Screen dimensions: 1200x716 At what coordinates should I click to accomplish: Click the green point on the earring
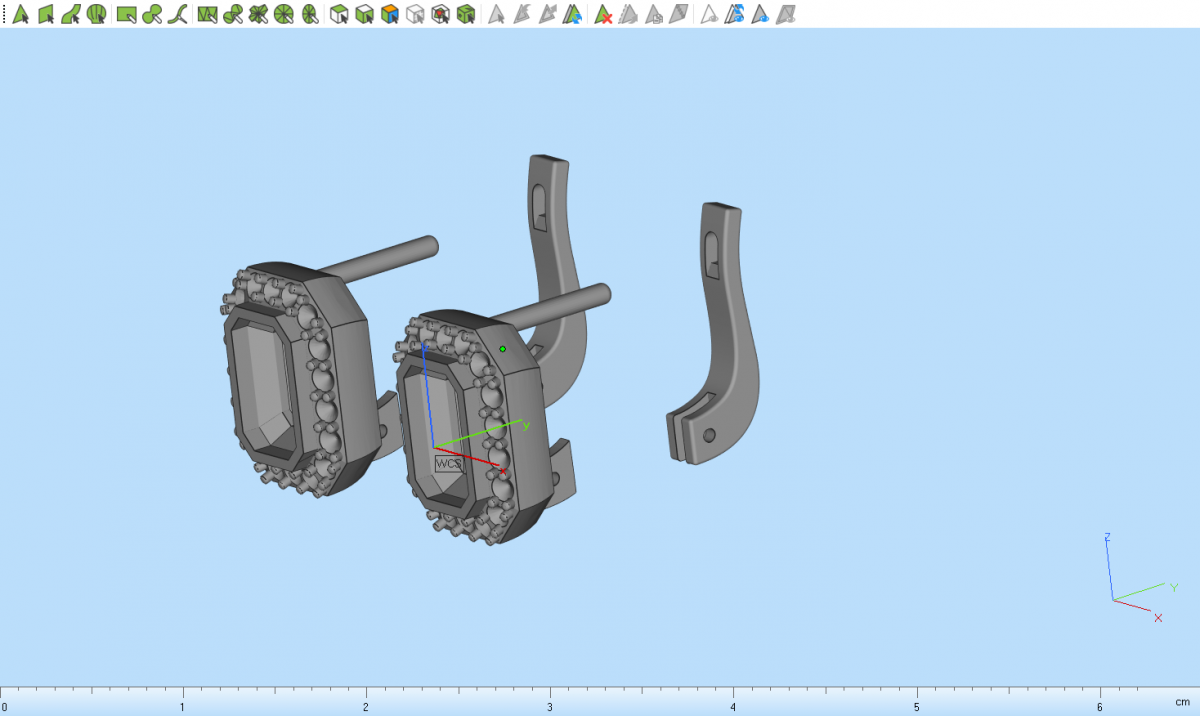click(503, 349)
